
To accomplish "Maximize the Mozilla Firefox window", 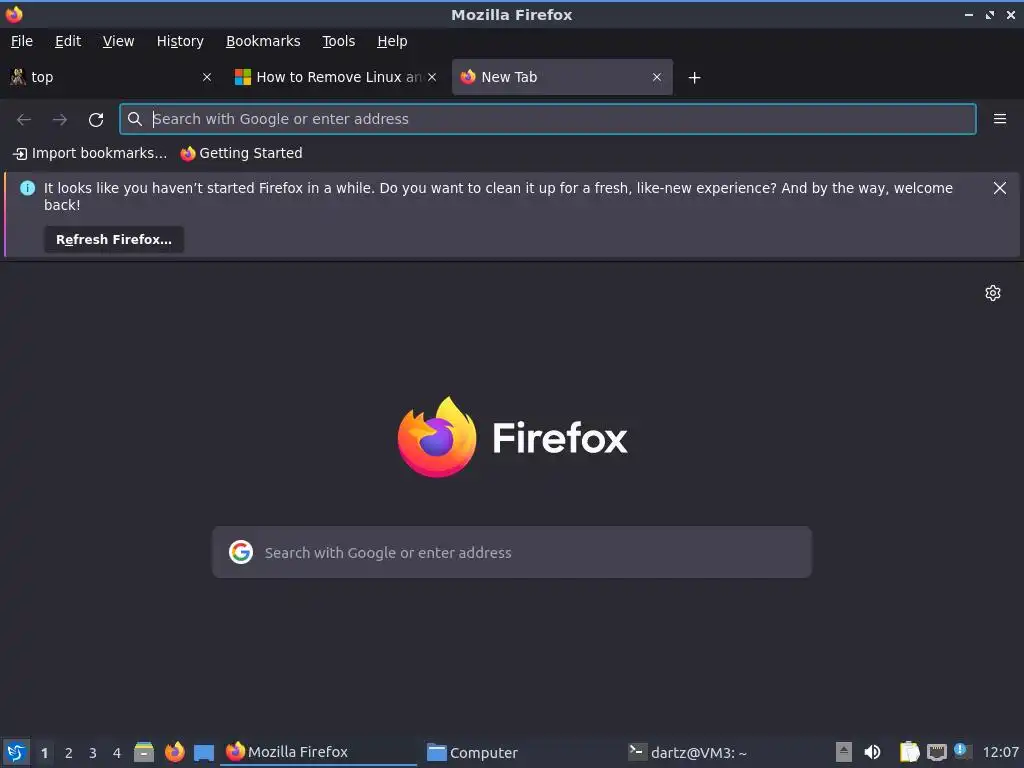I will point(989,14).
